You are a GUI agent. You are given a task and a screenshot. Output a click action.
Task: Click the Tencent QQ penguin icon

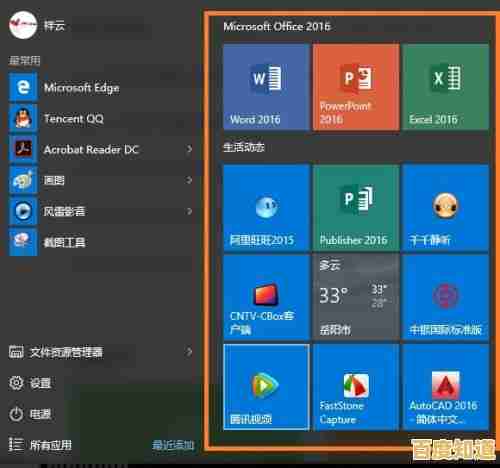click(x=23, y=118)
